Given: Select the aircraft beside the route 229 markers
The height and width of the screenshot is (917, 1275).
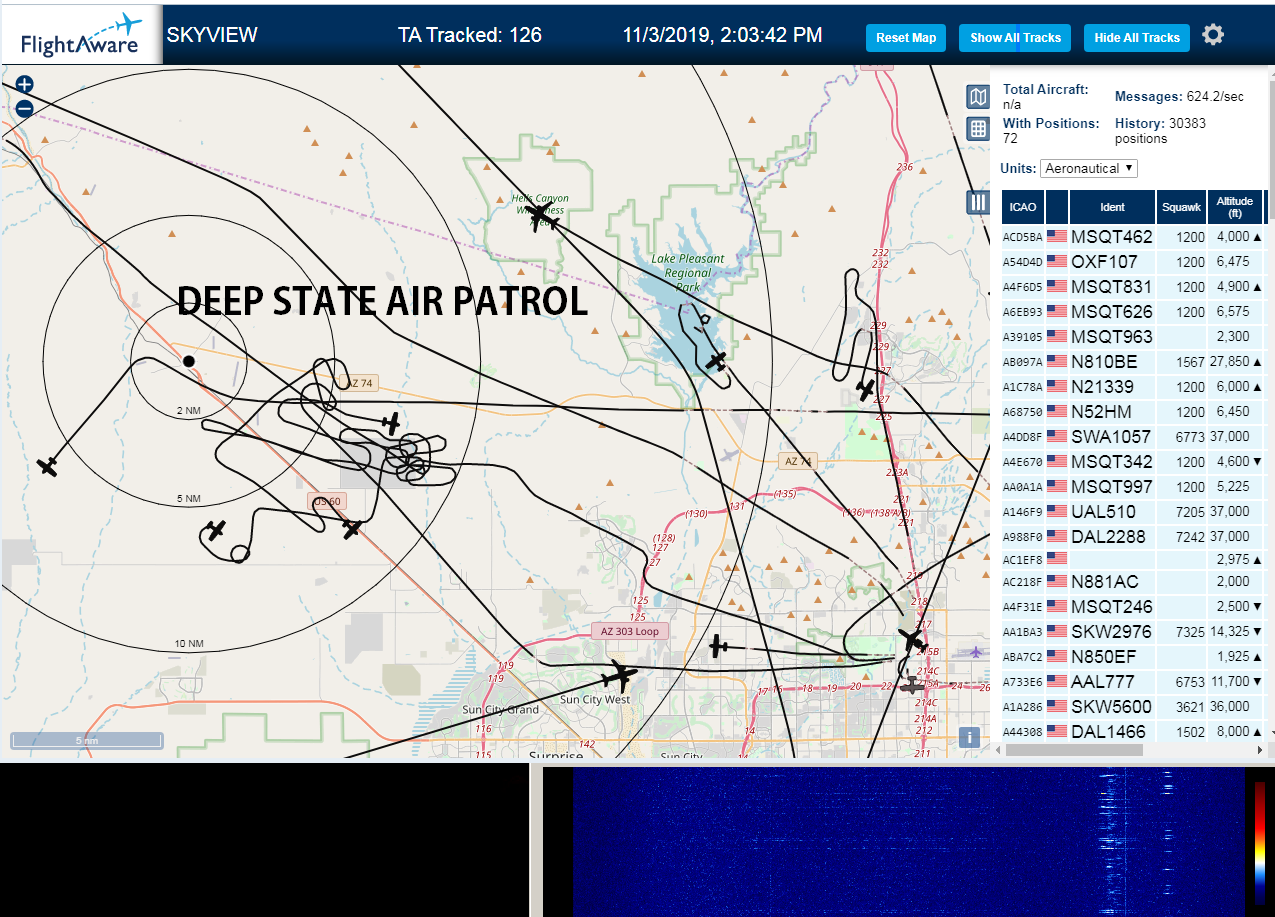Looking at the screenshot, I should pyautogui.click(x=866, y=390).
